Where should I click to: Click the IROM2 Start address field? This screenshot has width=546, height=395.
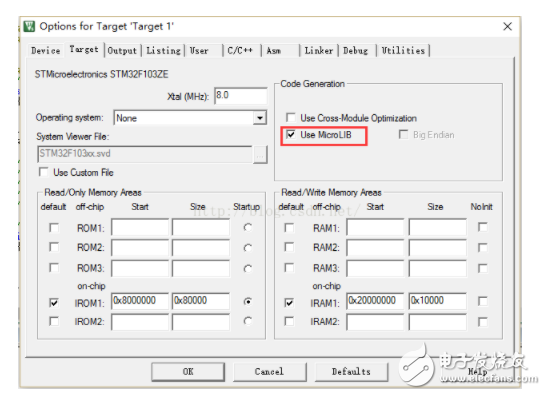click(140, 322)
